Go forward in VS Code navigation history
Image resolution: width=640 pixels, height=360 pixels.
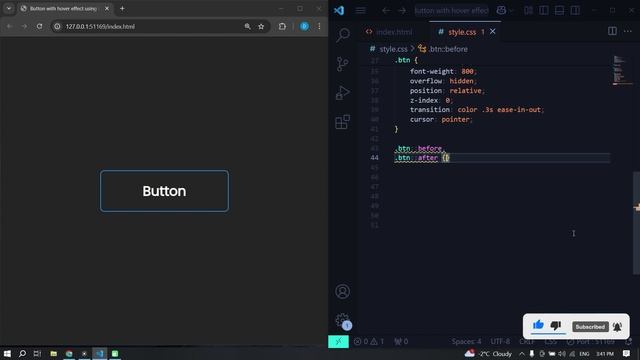click(x=402, y=11)
